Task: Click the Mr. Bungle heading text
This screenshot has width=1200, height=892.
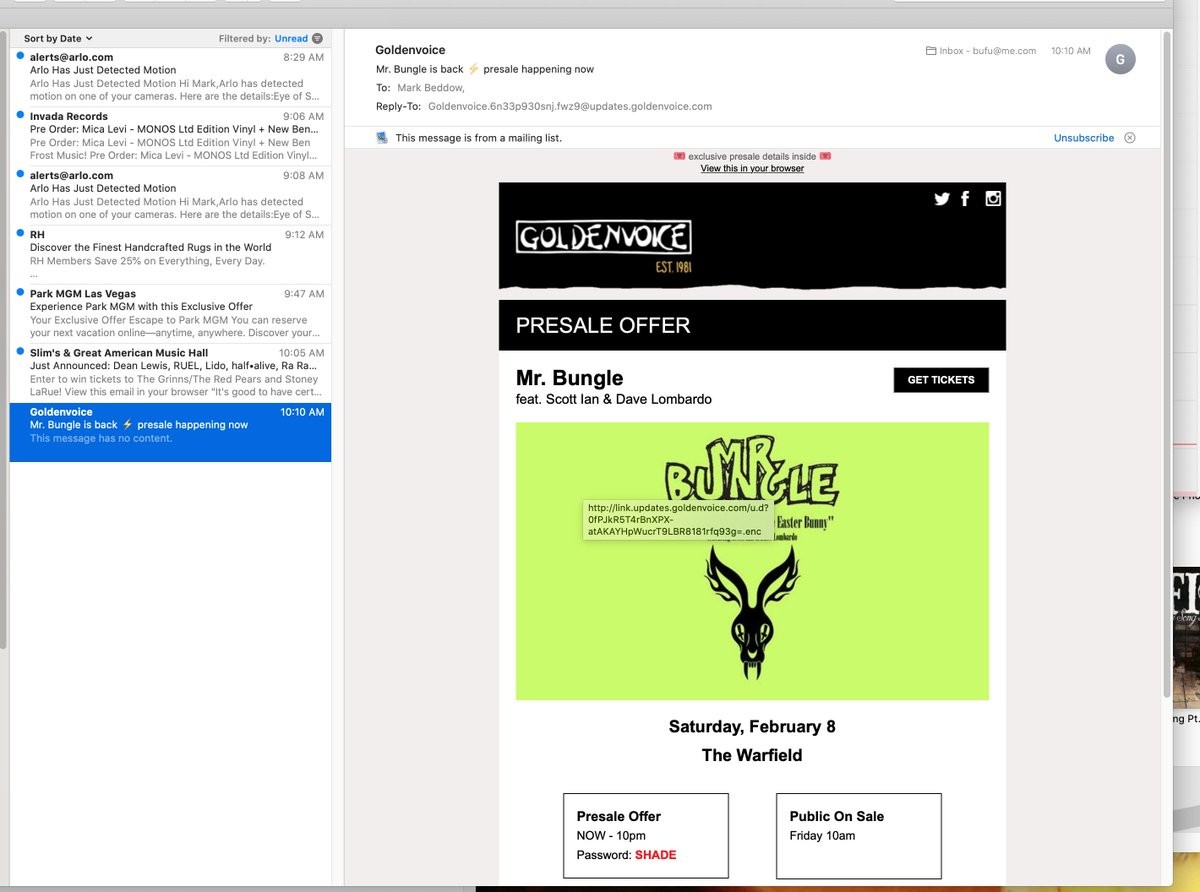Action: coord(569,378)
